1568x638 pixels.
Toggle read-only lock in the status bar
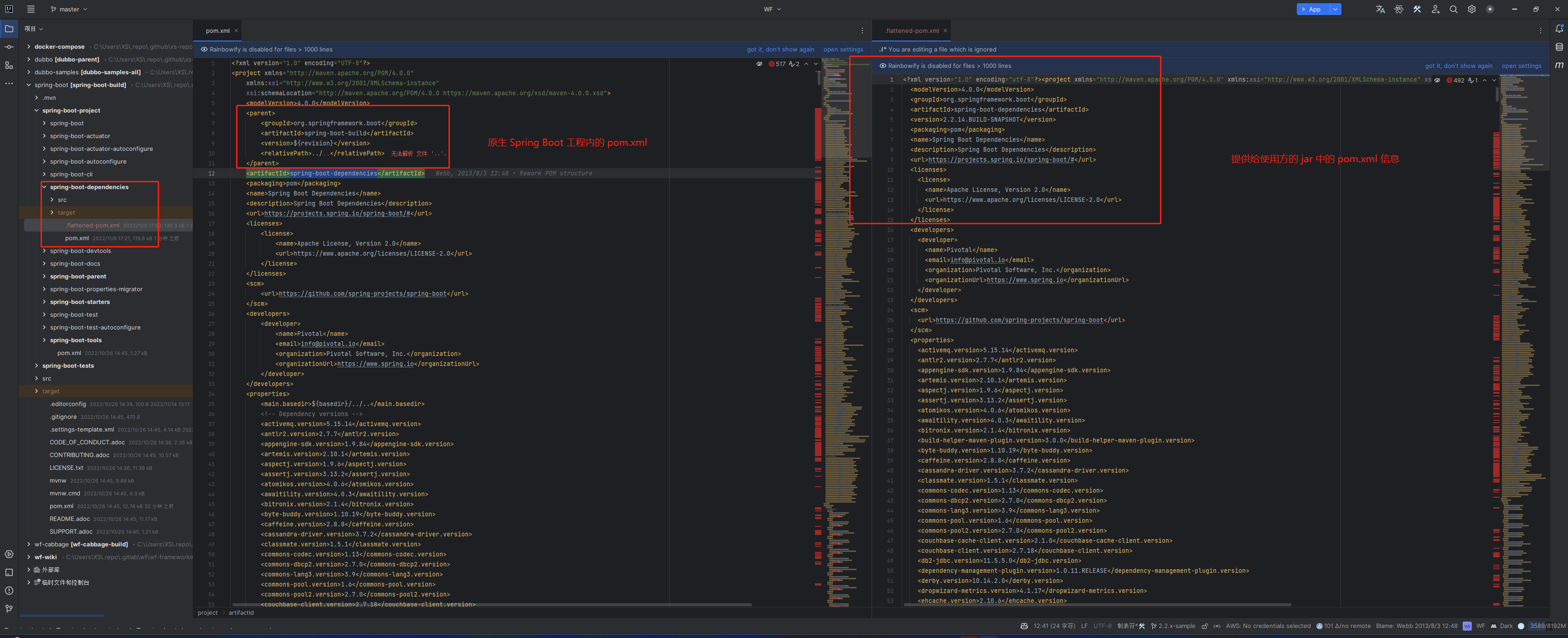[1204, 626]
